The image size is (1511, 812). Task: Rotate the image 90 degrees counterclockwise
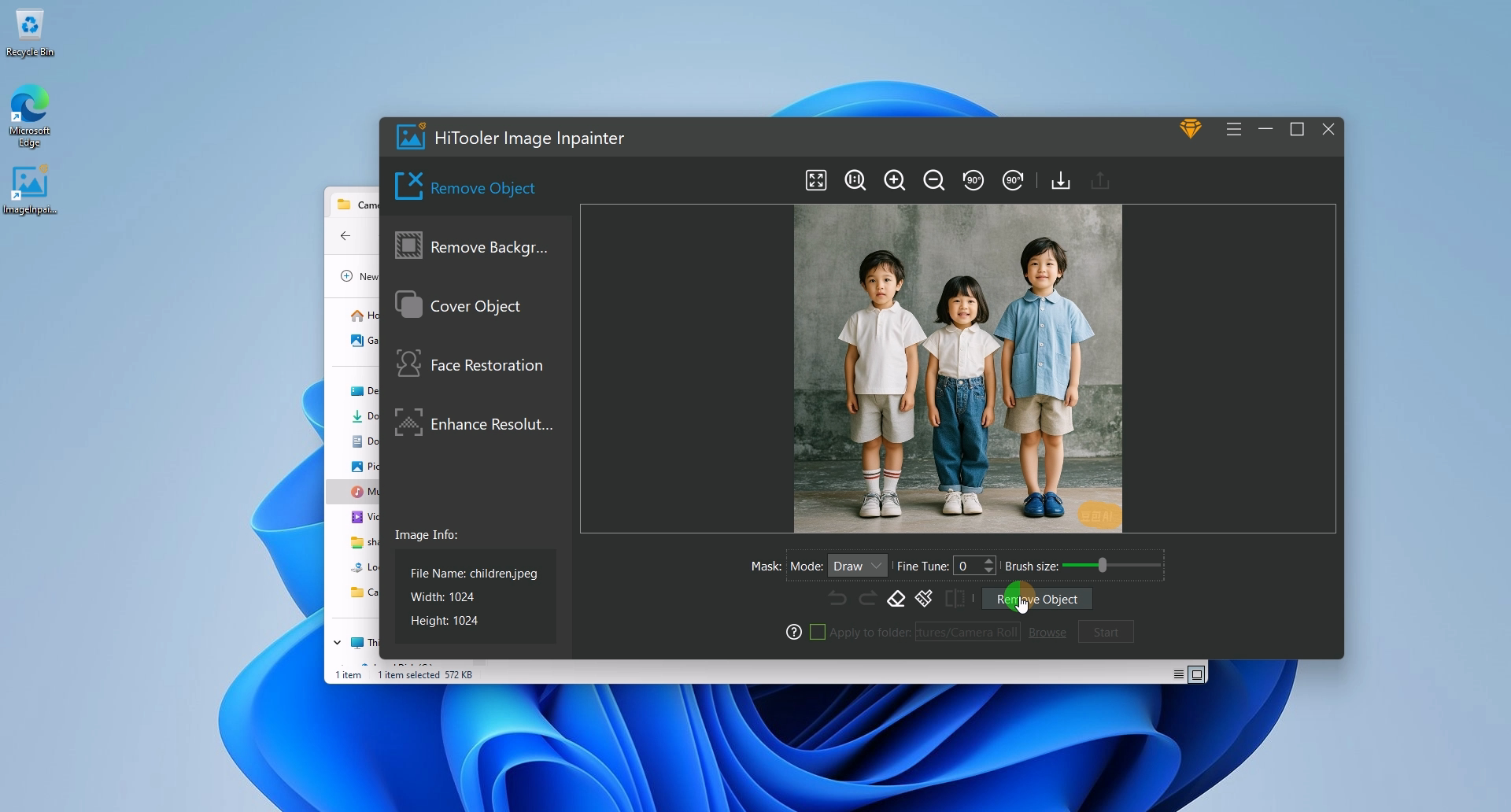973,180
